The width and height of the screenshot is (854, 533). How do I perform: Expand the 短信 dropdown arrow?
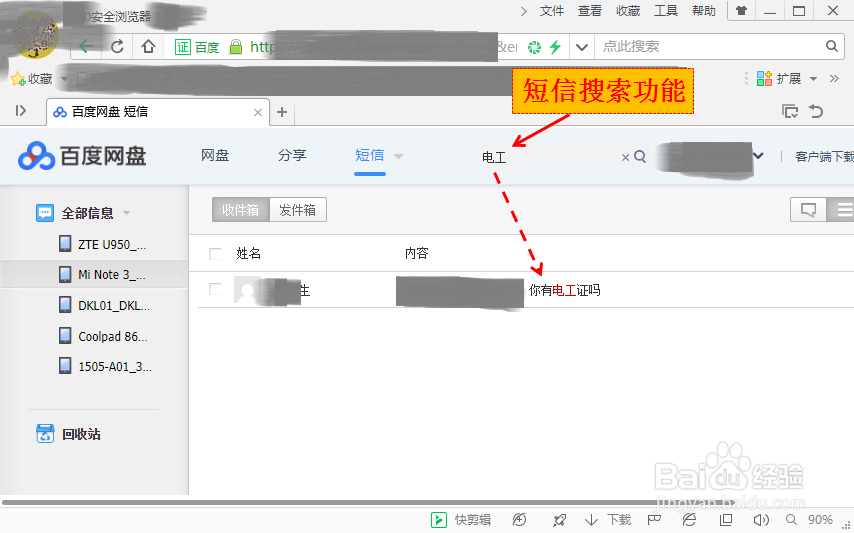(399, 156)
